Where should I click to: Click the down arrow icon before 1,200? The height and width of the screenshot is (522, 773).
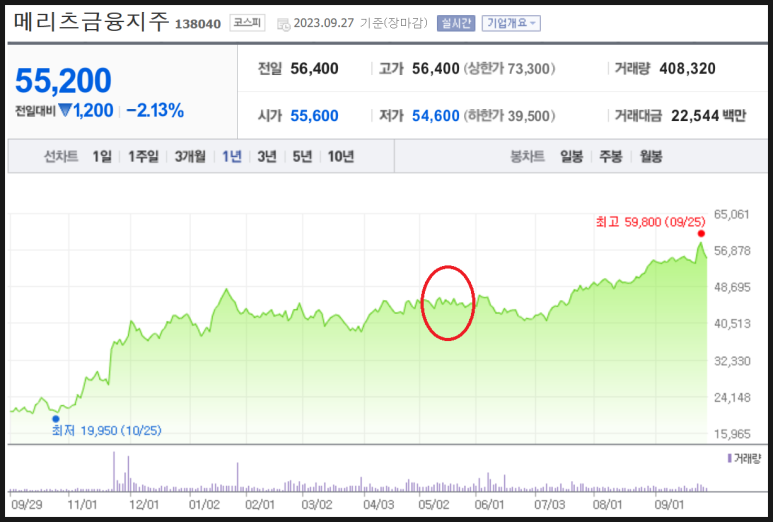tap(65, 110)
